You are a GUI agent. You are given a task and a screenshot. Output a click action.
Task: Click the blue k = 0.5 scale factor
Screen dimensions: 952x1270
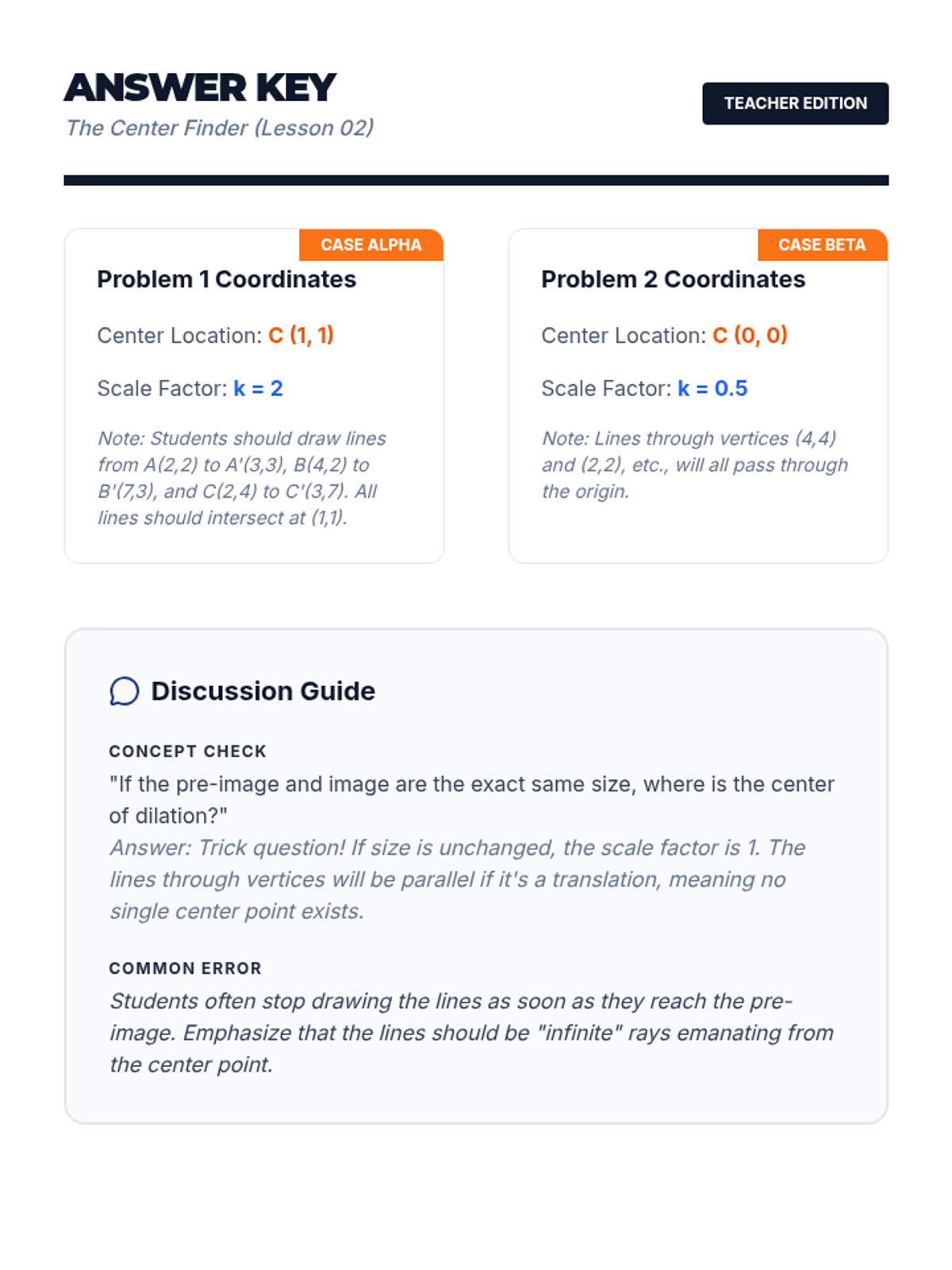point(712,388)
